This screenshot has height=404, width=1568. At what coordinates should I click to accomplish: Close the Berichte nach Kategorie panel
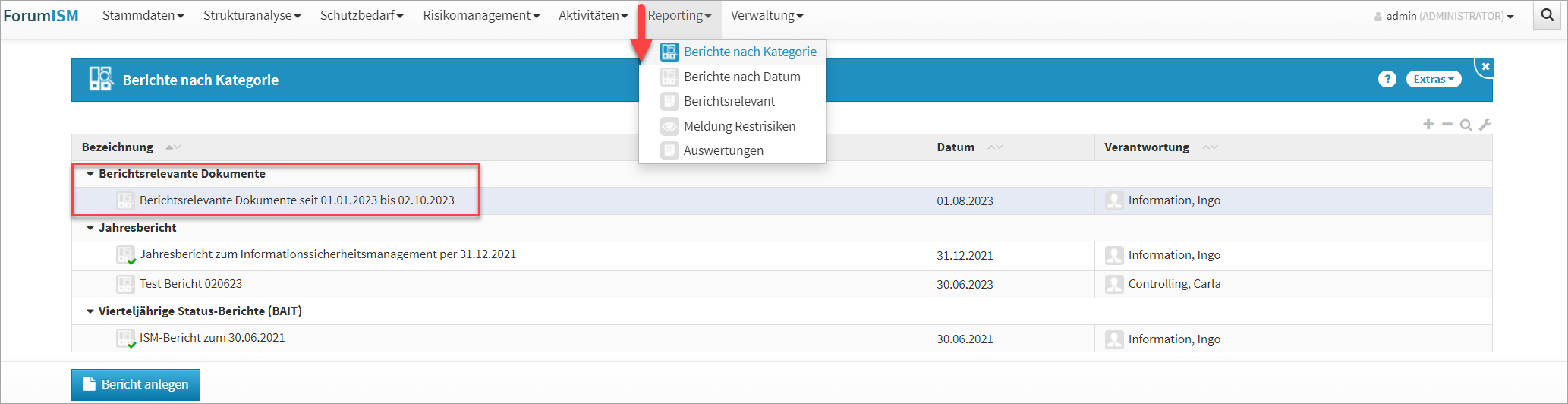coord(1485,67)
